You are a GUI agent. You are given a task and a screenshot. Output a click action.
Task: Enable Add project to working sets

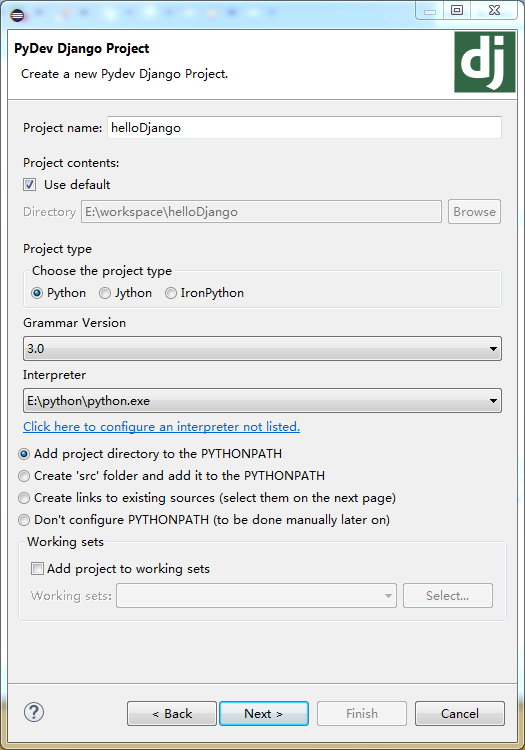pyautogui.click(x=37, y=569)
